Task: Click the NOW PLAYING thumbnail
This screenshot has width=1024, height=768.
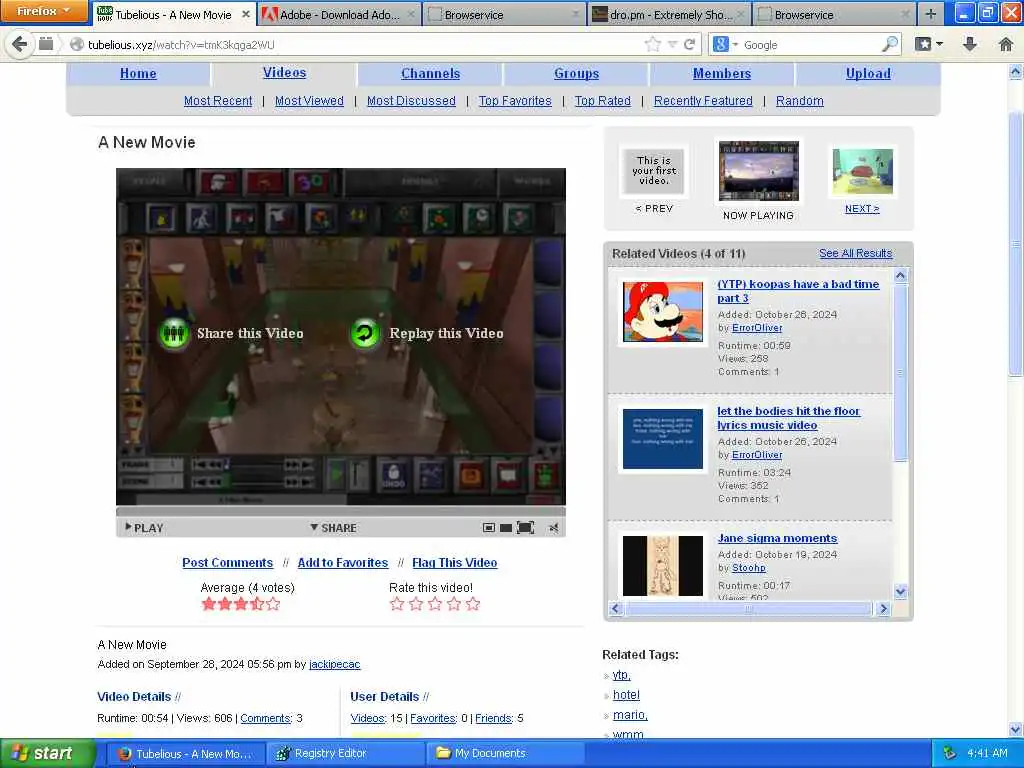Action: point(758,171)
